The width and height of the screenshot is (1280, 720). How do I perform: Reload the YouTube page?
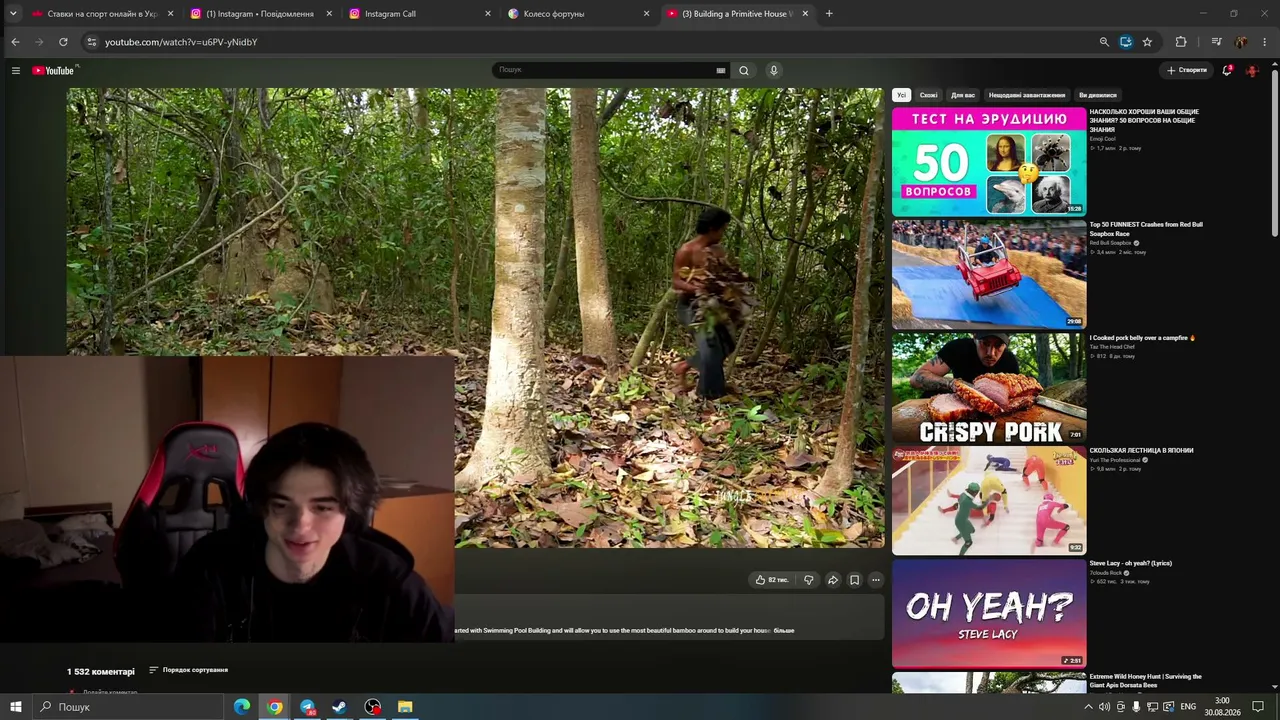tap(63, 42)
